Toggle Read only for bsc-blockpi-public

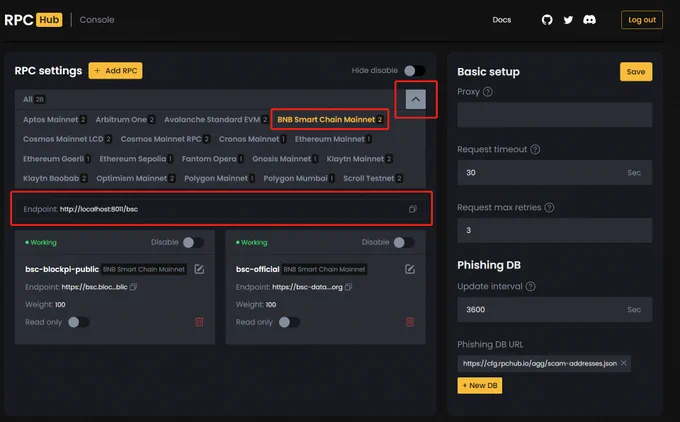(79, 322)
